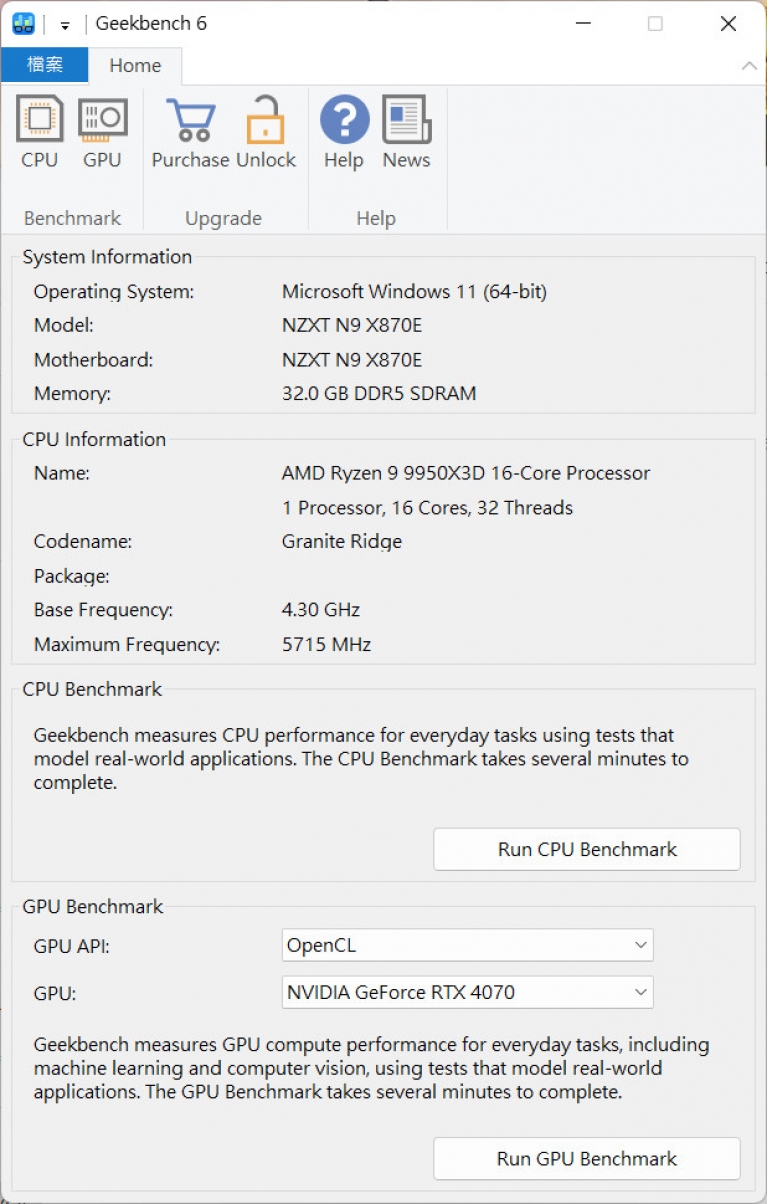
Task: Close the Geekbench 6 window
Action: (x=728, y=24)
